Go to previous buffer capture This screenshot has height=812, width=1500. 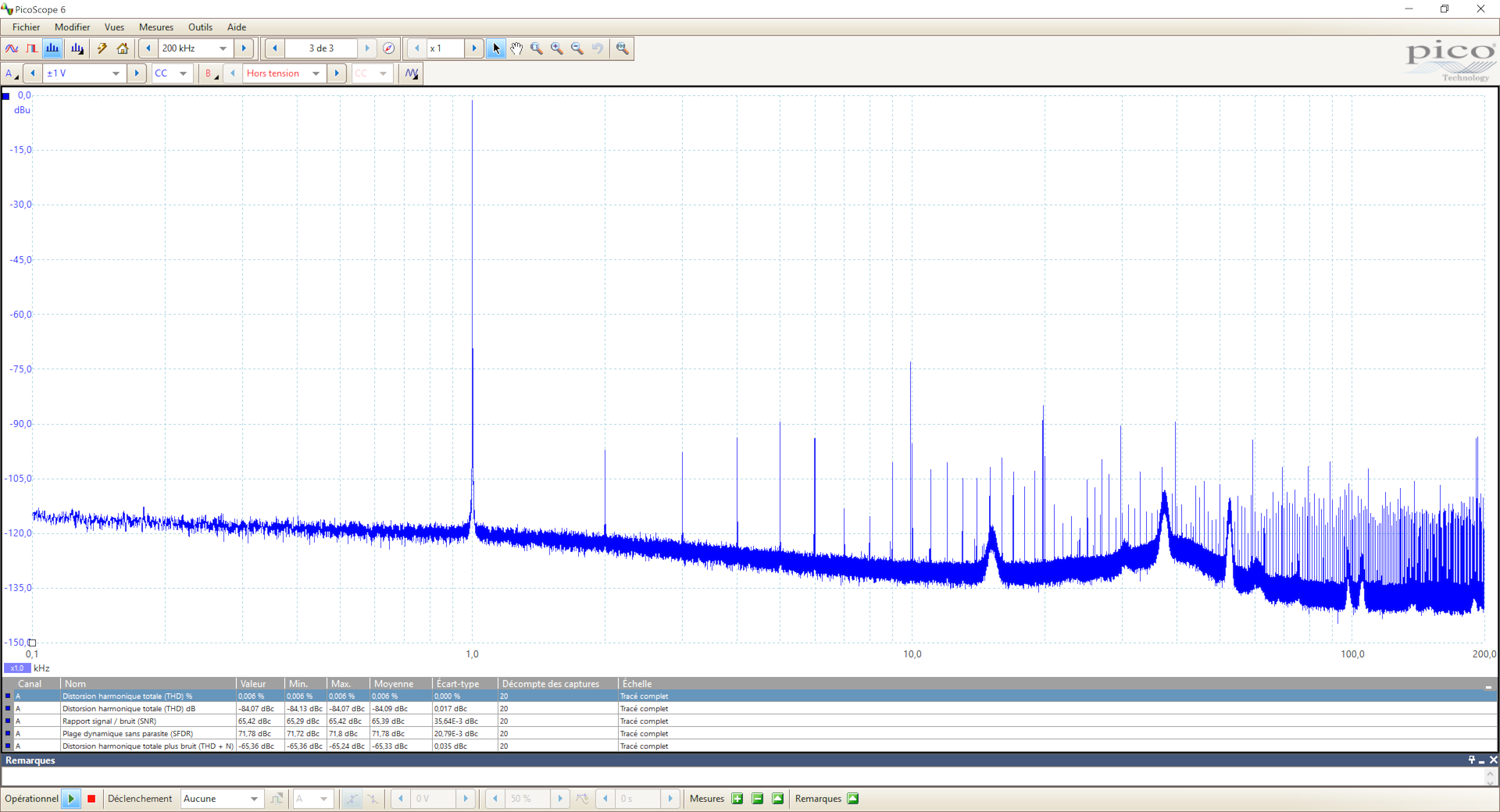[275, 48]
